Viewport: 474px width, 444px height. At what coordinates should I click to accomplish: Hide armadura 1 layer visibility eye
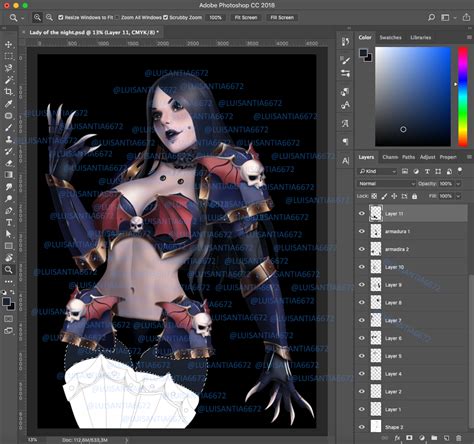(362, 231)
